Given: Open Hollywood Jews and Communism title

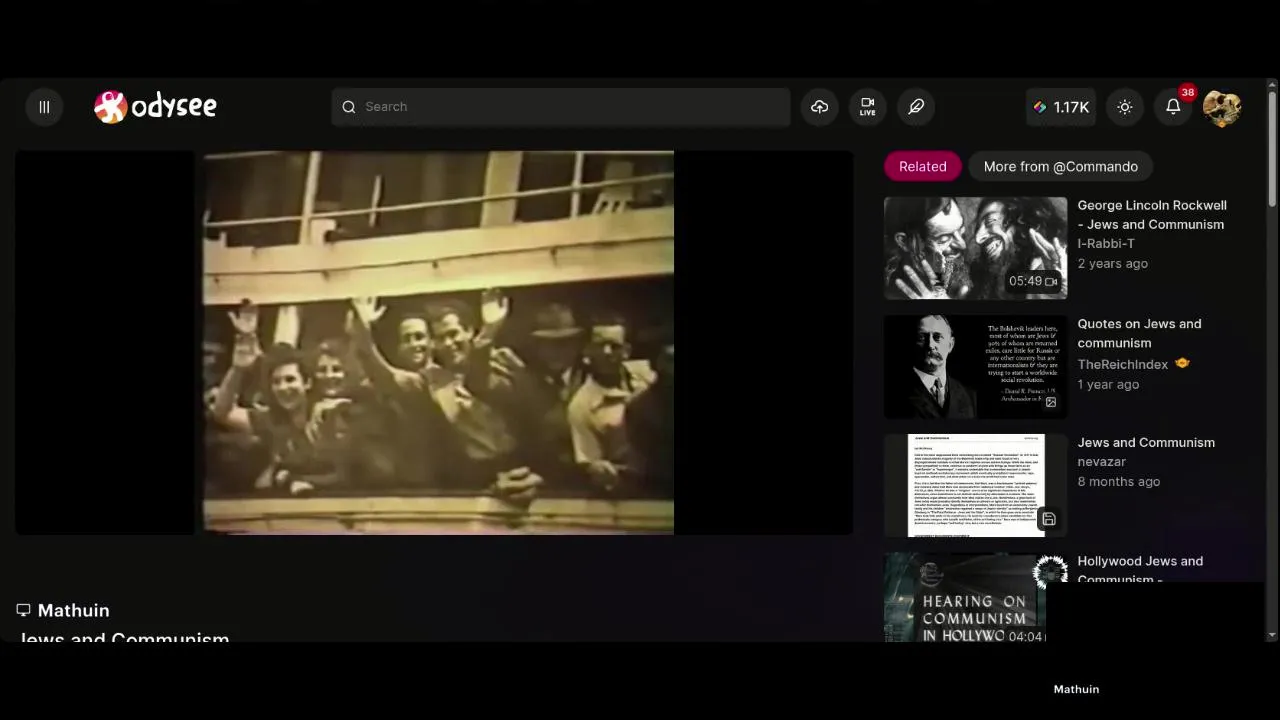Looking at the screenshot, I should tap(1140, 570).
